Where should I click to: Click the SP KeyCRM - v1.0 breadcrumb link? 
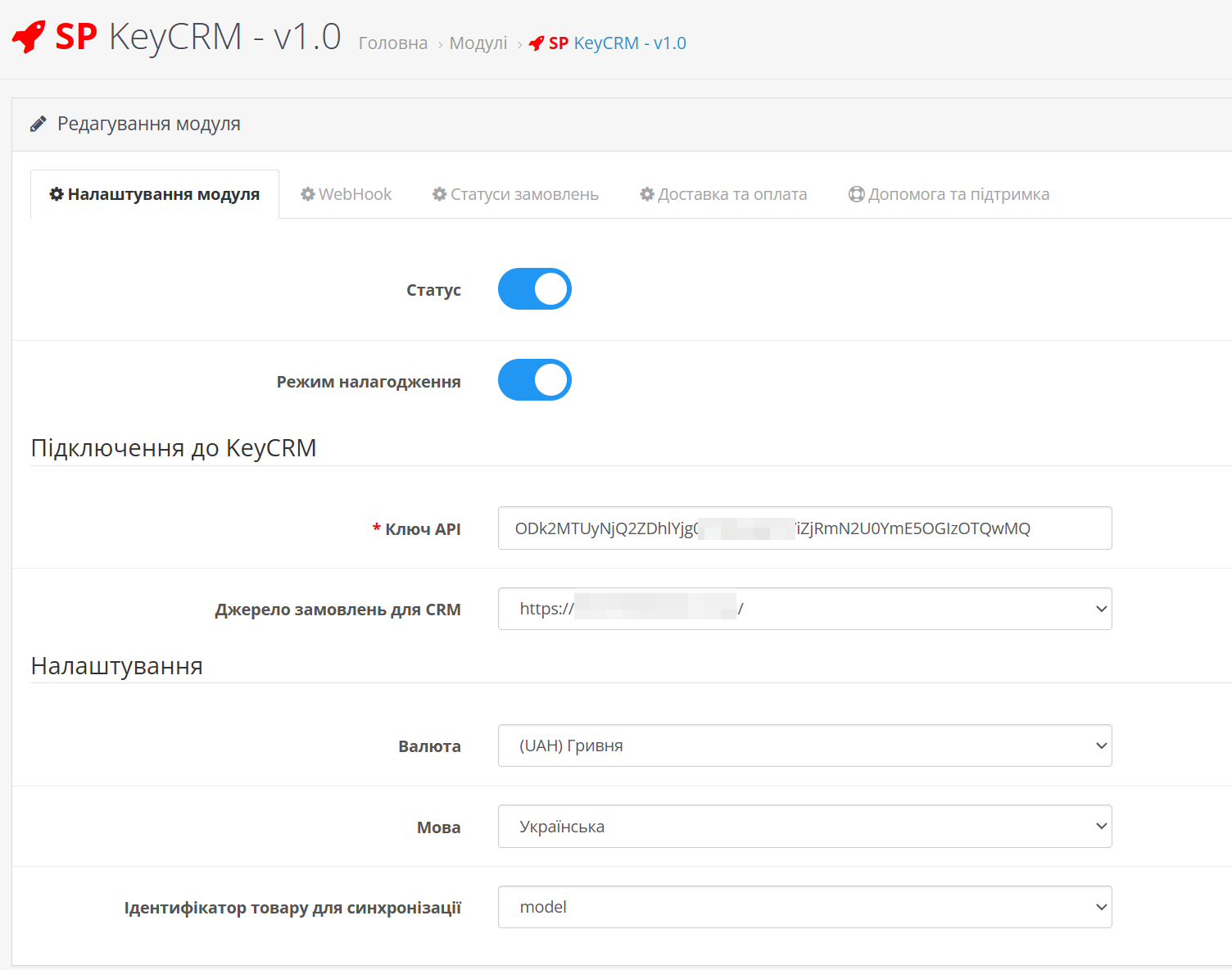(x=608, y=43)
